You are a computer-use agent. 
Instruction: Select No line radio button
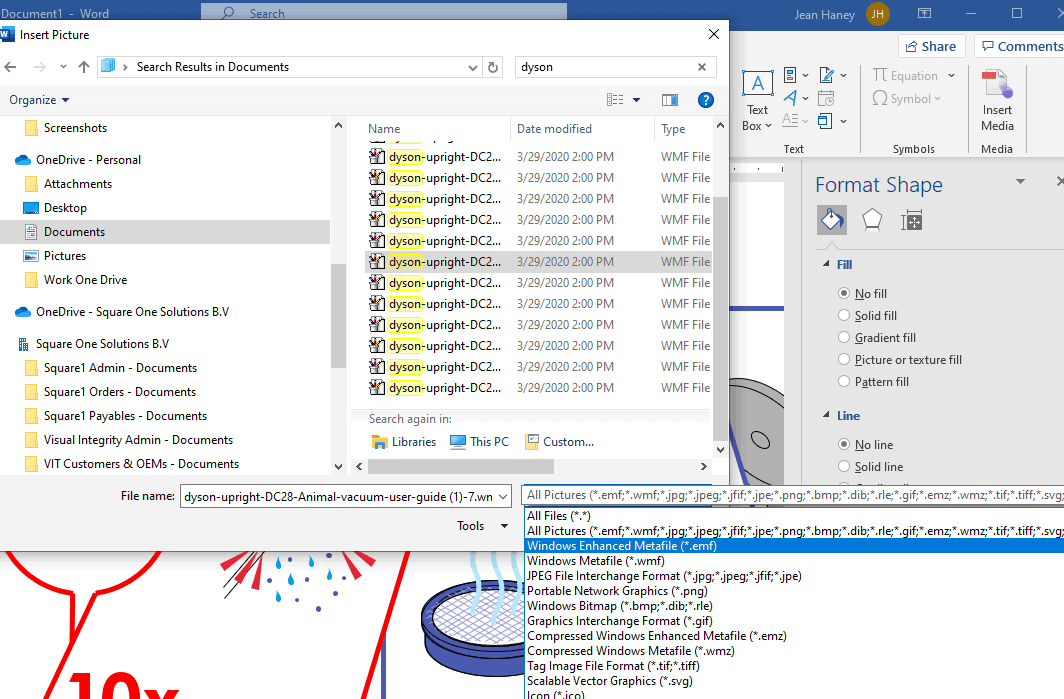point(843,444)
